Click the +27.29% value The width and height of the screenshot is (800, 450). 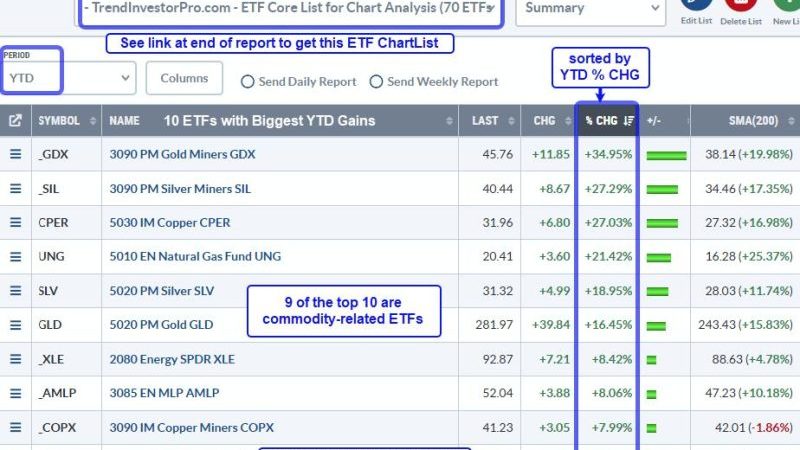point(608,189)
